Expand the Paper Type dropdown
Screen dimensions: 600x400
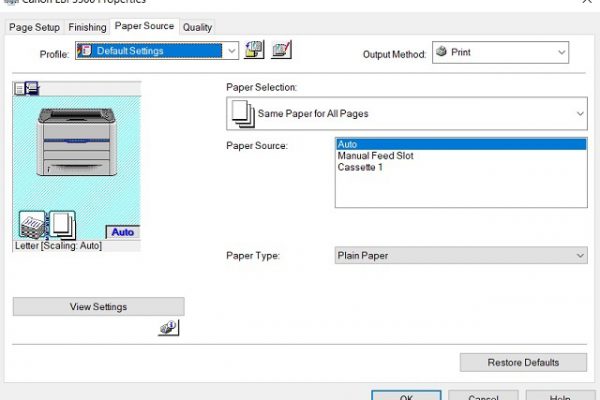580,256
